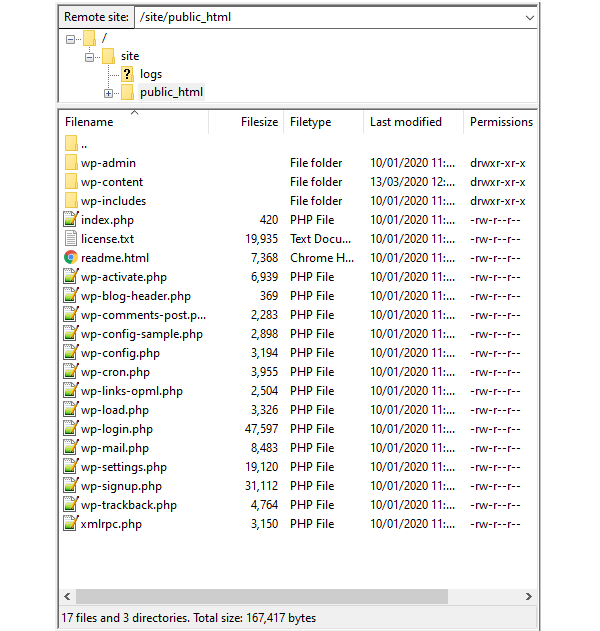Collapse the root folder tree node
600x631 pixels.
pyautogui.click(x=70, y=39)
